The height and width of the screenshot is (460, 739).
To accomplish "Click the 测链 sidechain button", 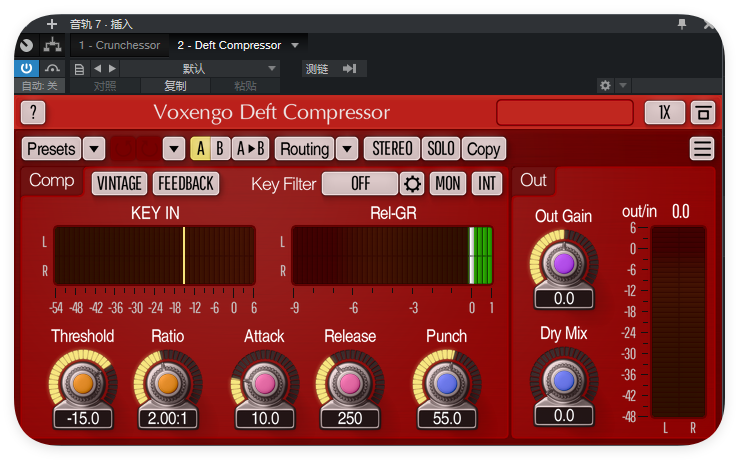I will point(317,69).
